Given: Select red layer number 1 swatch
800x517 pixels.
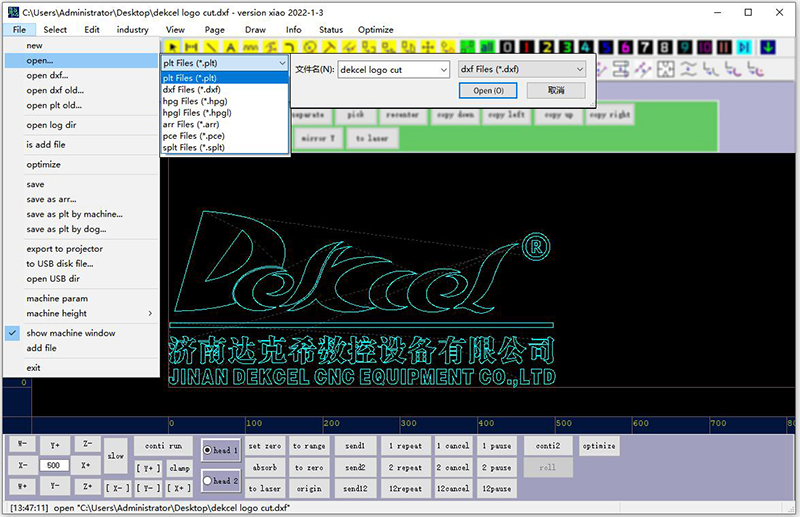Looking at the screenshot, I should (527, 47).
